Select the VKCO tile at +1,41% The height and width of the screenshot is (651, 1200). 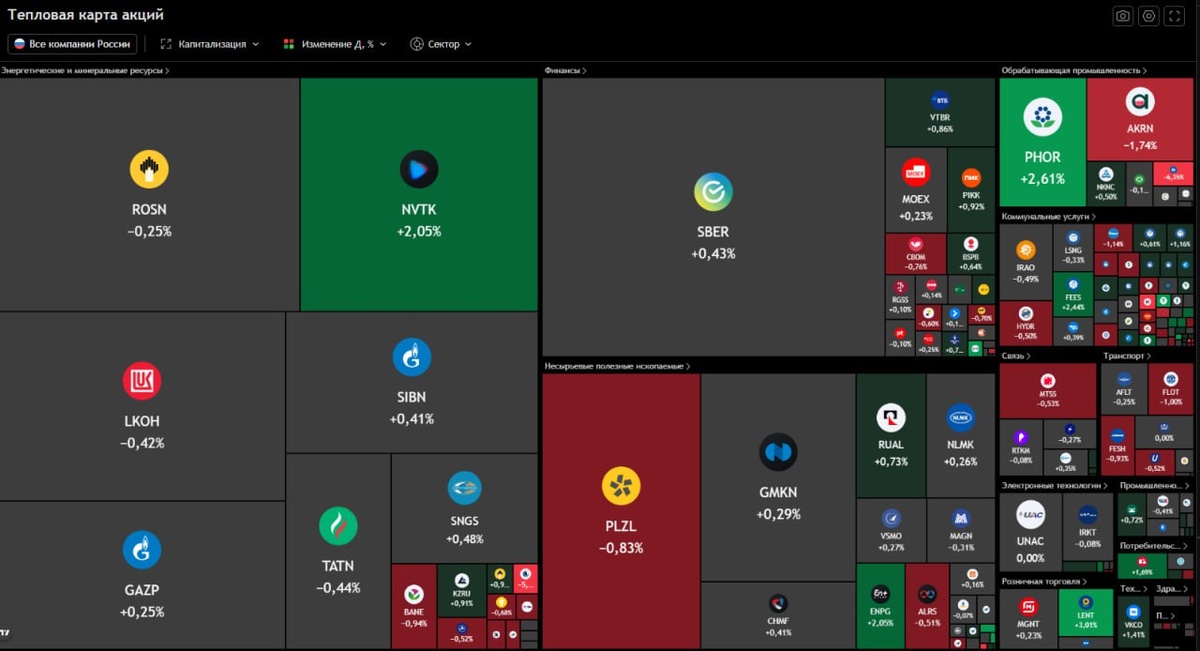click(x=1133, y=623)
